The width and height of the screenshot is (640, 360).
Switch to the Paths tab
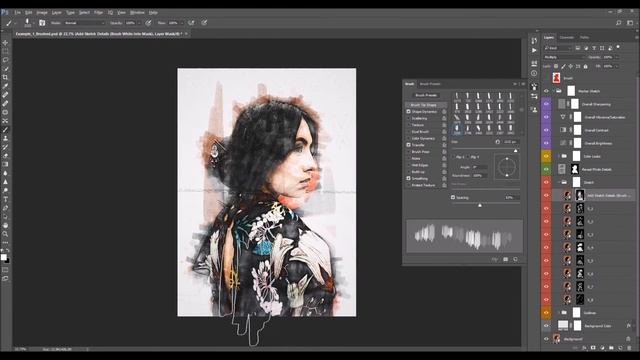tap(584, 37)
